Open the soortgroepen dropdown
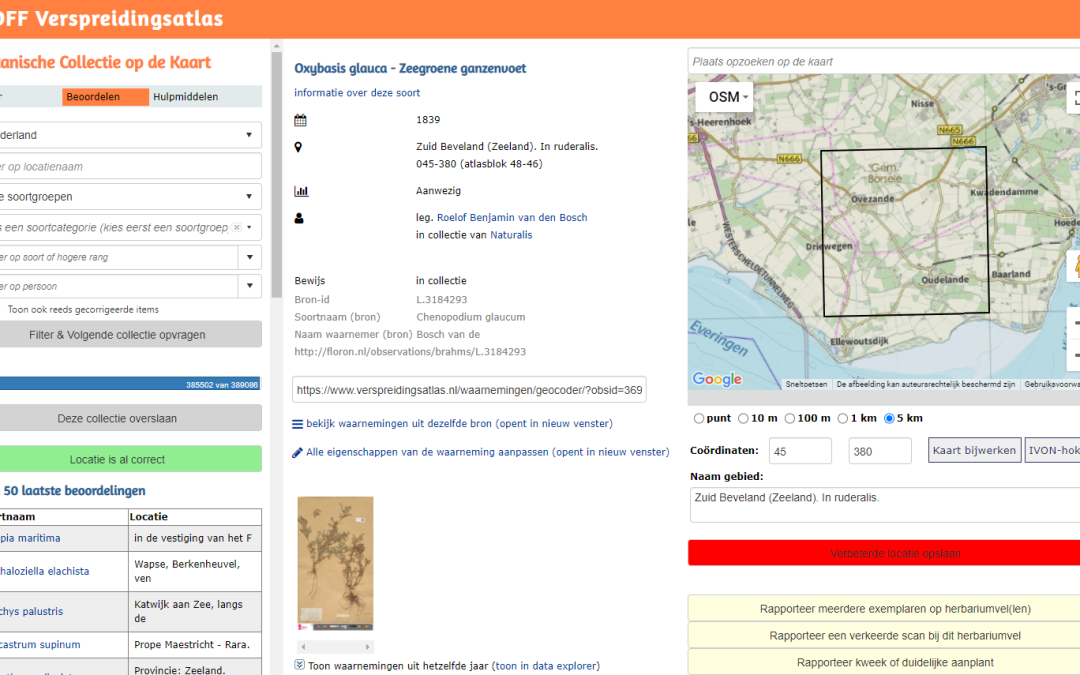Image resolution: width=1080 pixels, height=675 pixels. click(129, 197)
